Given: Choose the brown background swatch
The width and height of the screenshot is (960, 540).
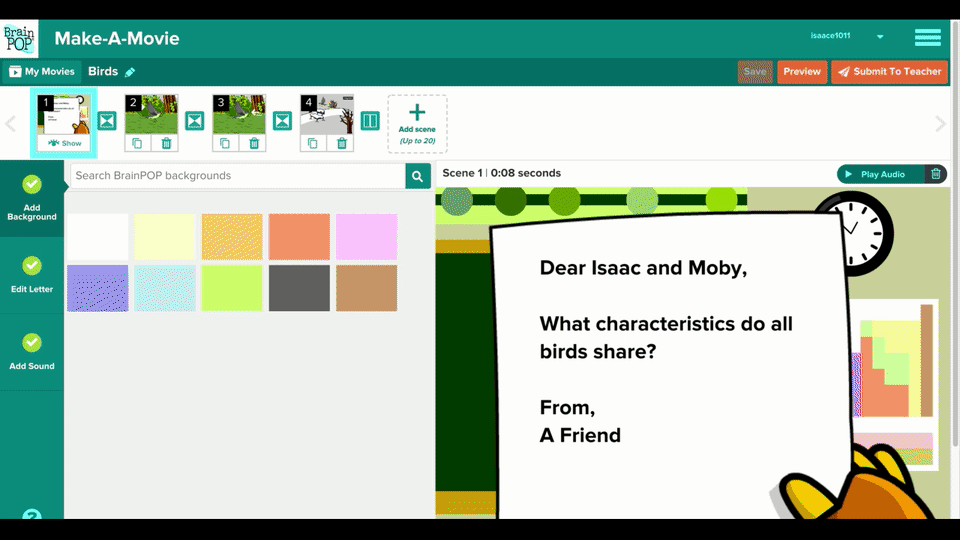Looking at the screenshot, I should coord(367,288).
